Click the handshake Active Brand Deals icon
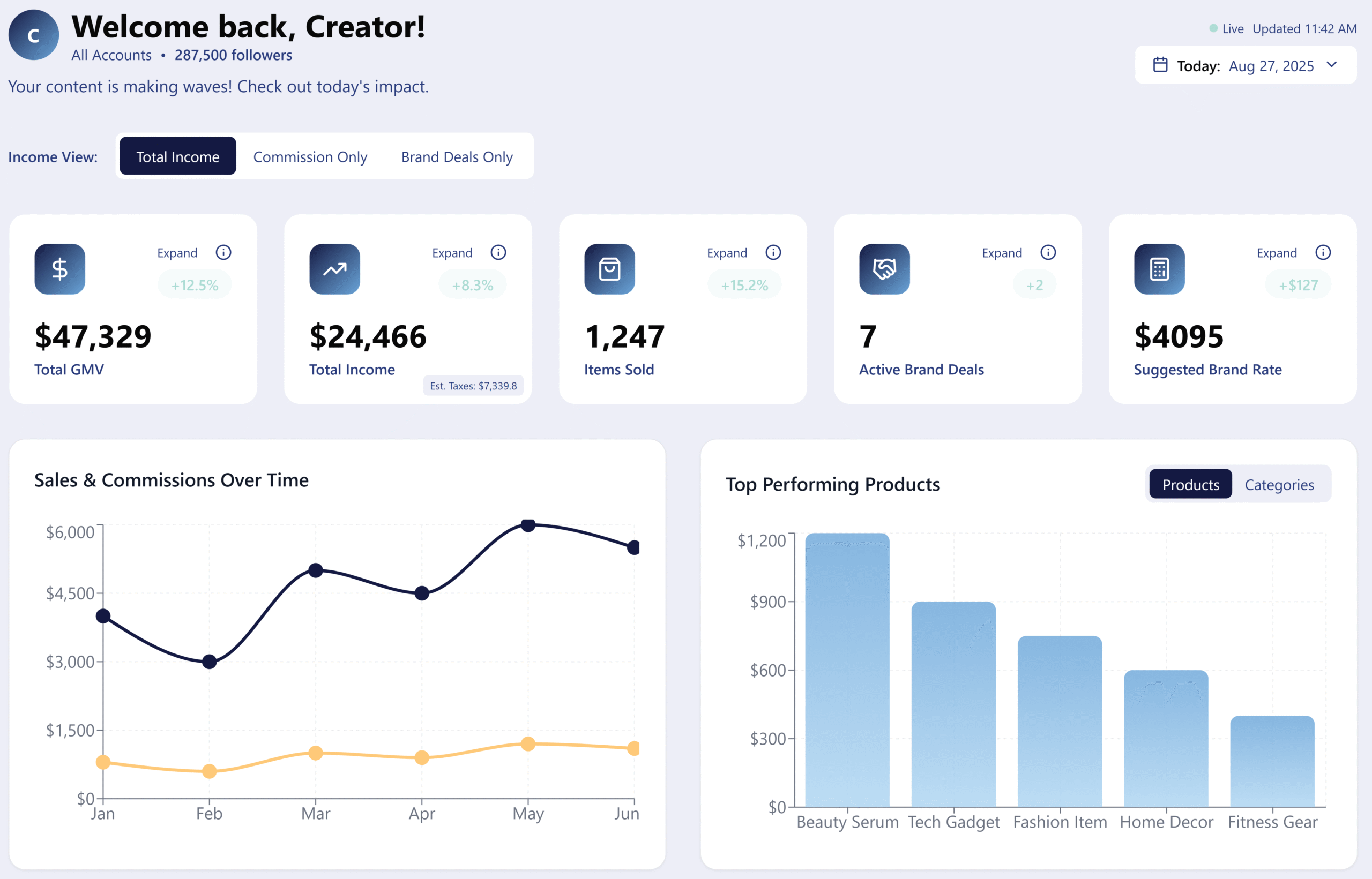 [884, 269]
